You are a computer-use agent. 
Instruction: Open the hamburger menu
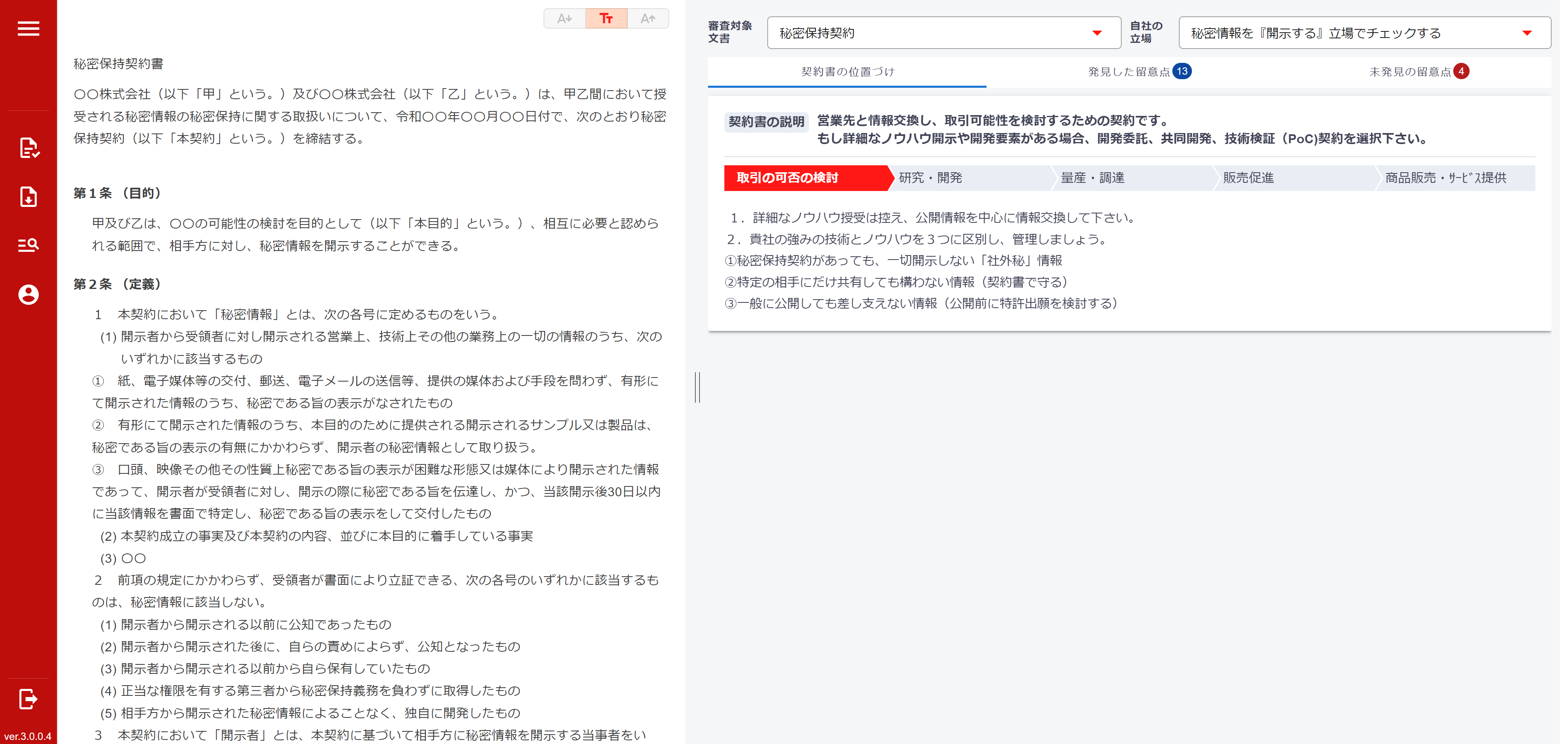pos(28,28)
